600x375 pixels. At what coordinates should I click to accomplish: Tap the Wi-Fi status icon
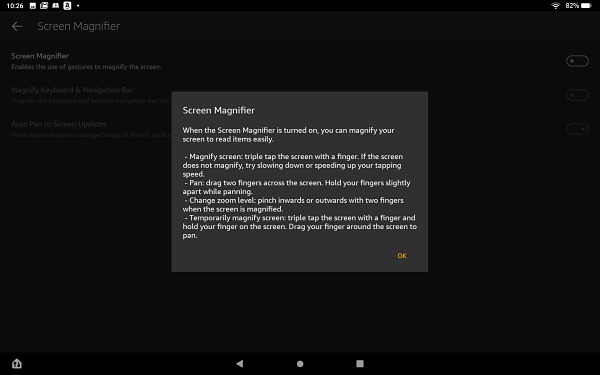coord(555,6)
